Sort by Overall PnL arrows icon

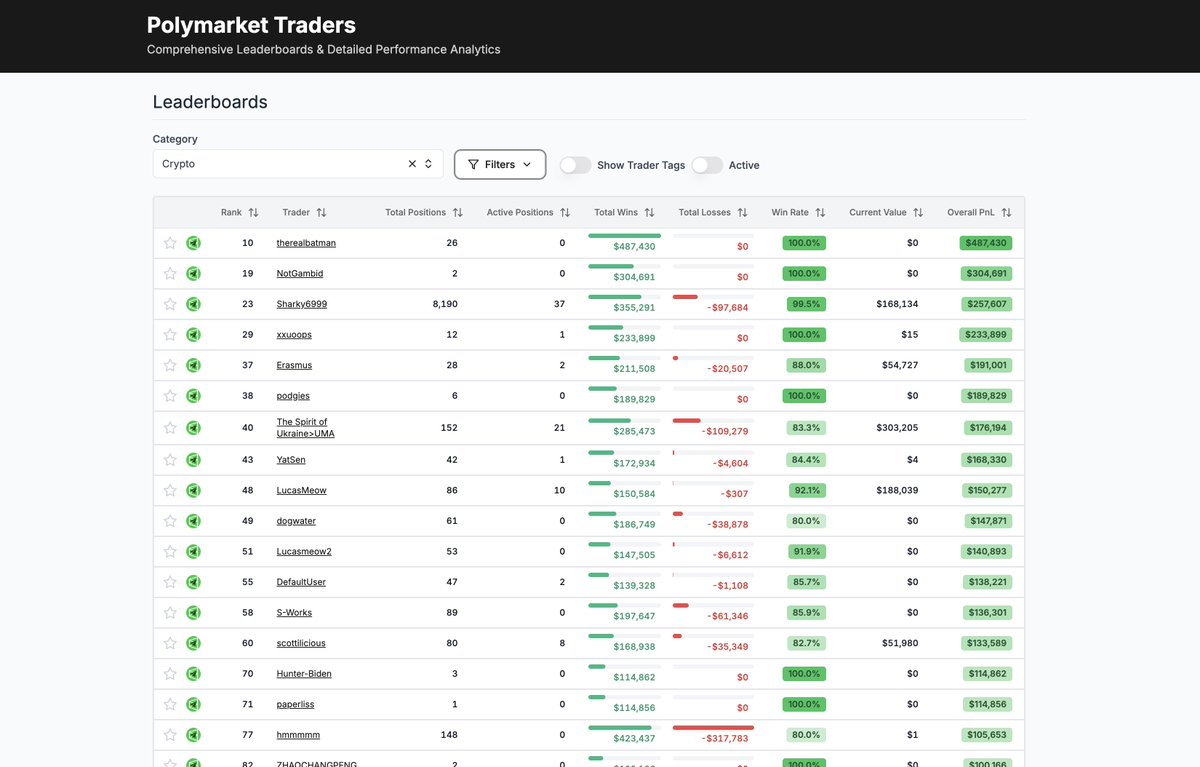pyautogui.click(x=1006, y=213)
